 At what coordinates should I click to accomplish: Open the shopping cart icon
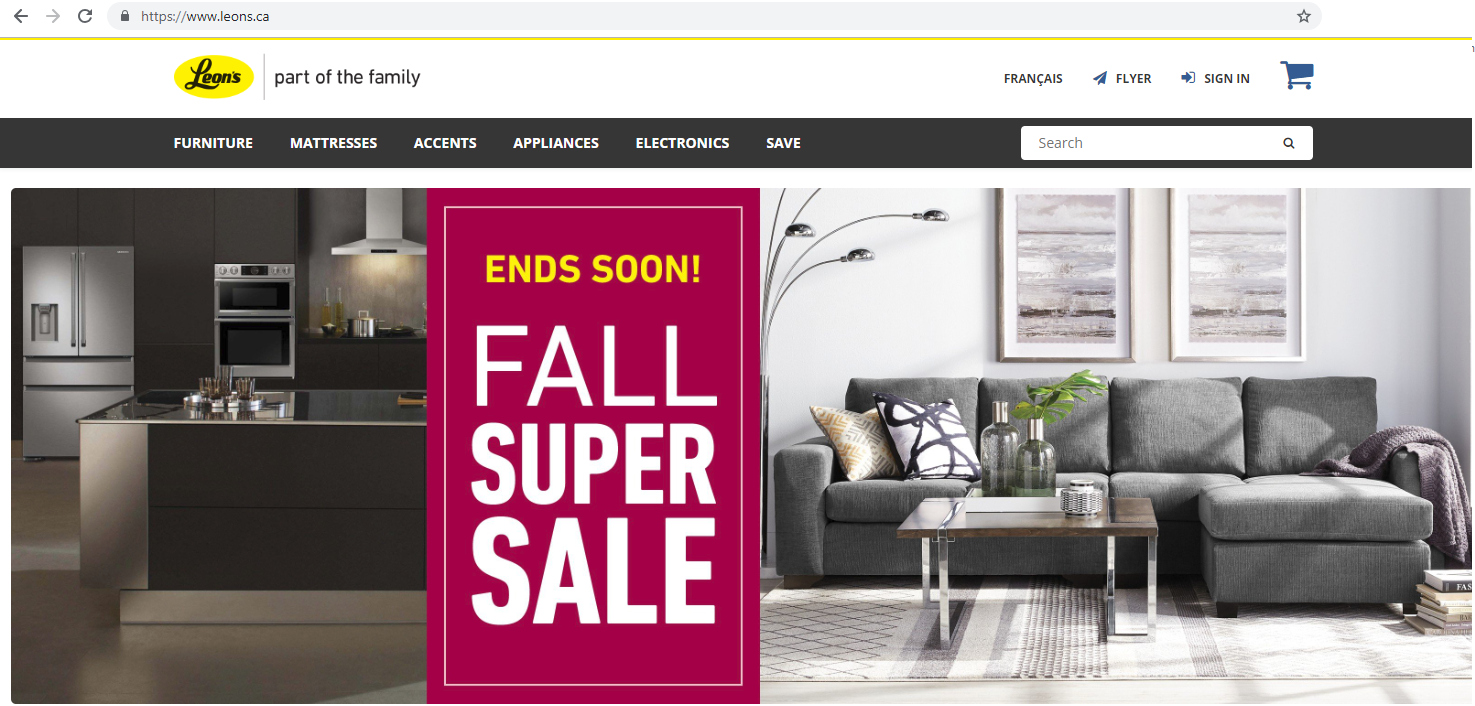coord(1297,76)
